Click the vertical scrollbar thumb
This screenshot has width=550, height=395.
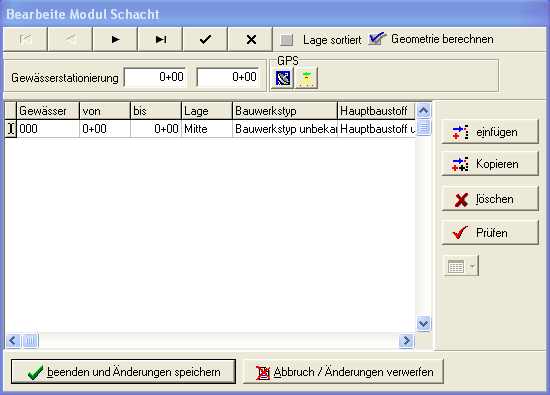pos(424,127)
